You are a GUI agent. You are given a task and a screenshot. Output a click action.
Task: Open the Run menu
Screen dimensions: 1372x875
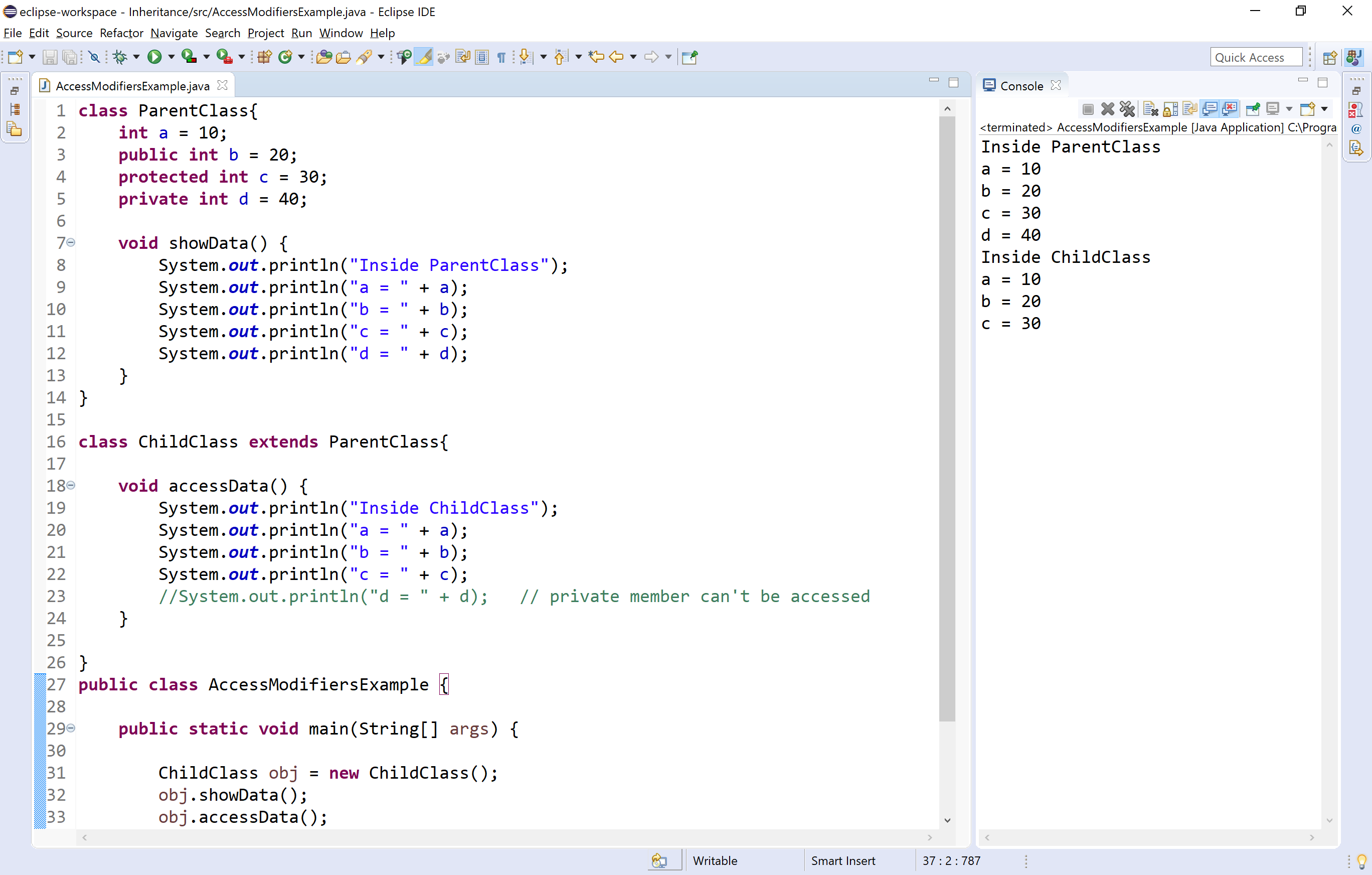click(x=301, y=33)
